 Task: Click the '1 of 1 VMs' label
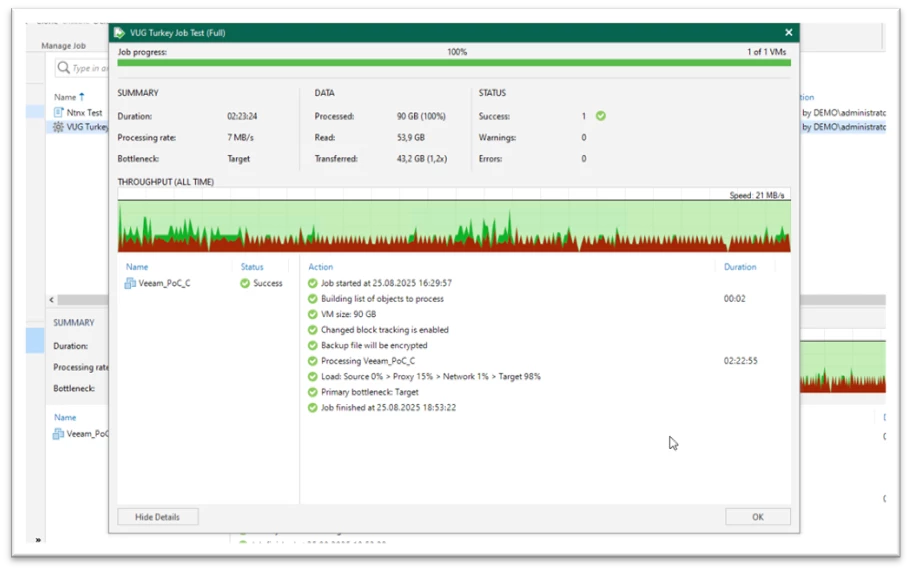click(x=766, y=52)
